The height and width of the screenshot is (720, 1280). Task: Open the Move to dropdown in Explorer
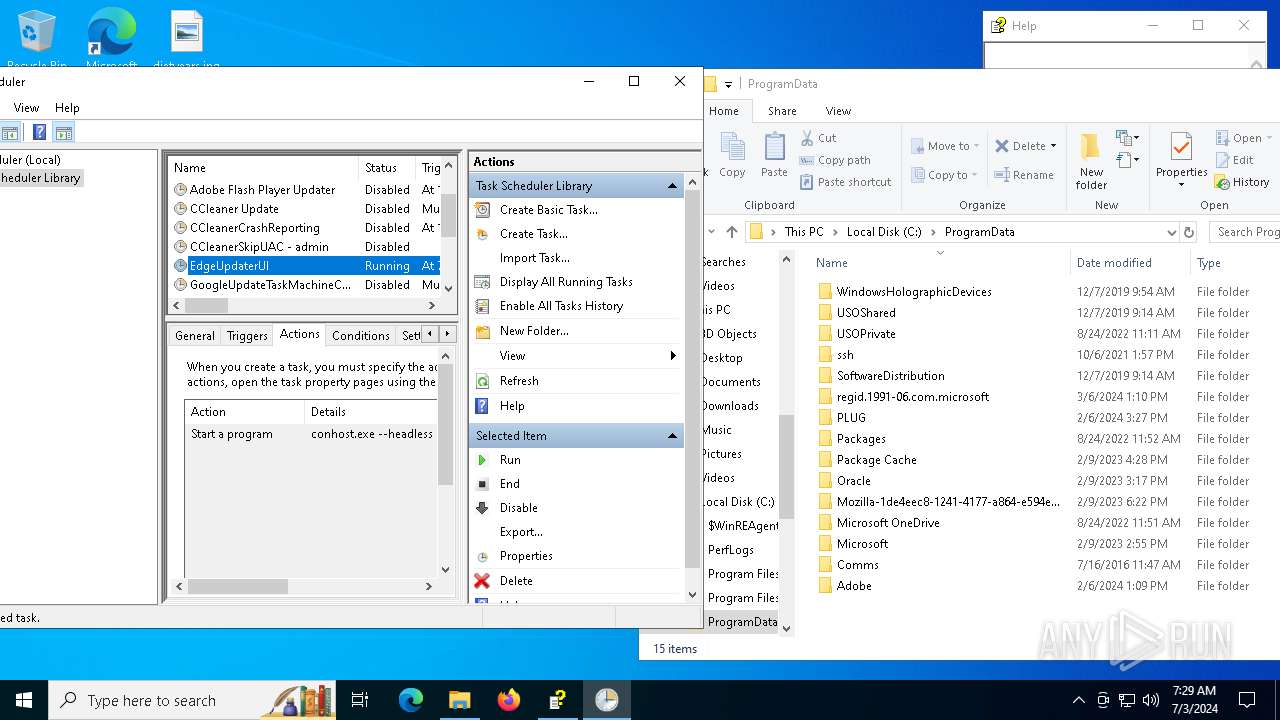tap(945, 146)
